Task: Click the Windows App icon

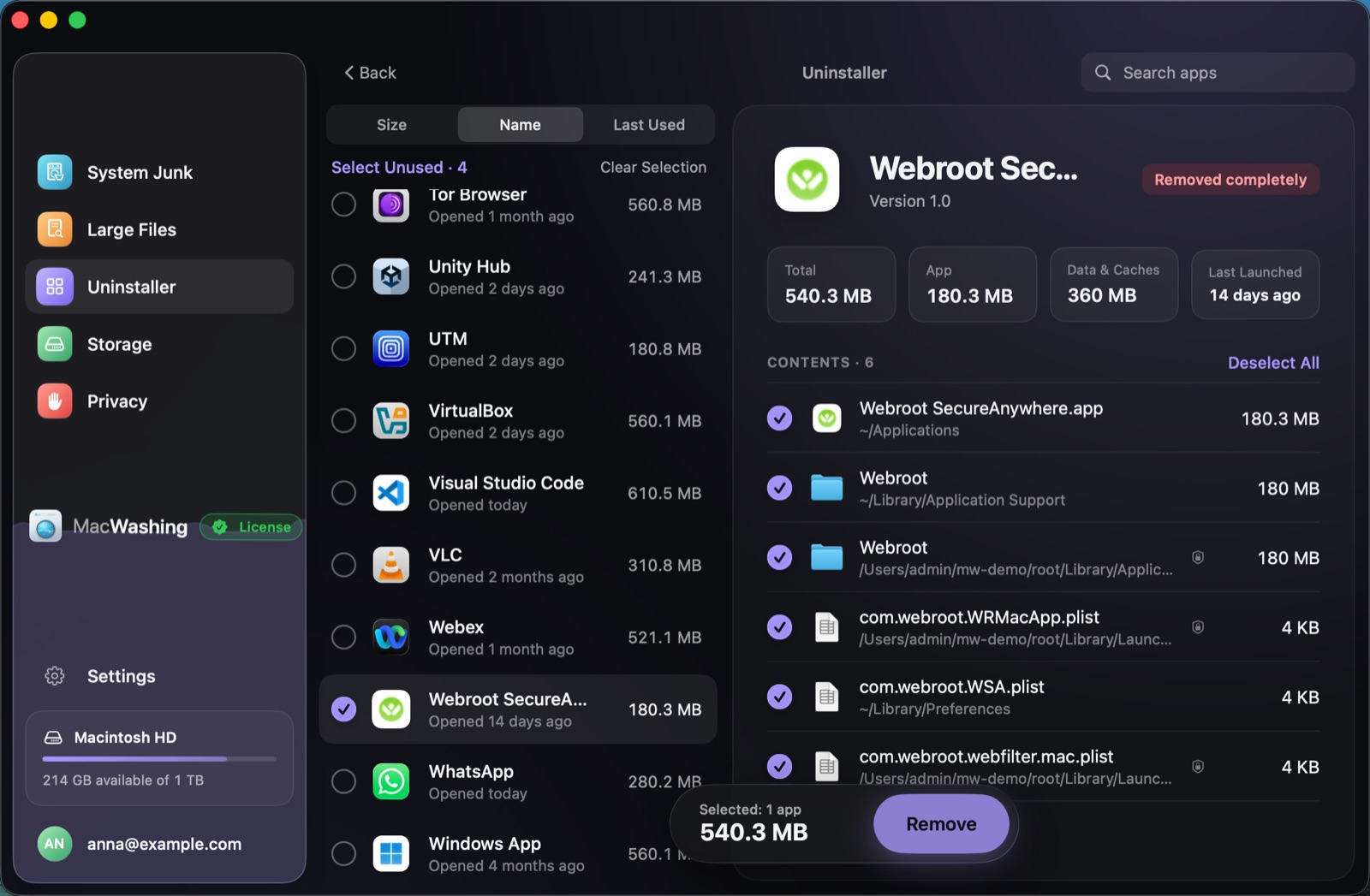Action: point(391,854)
